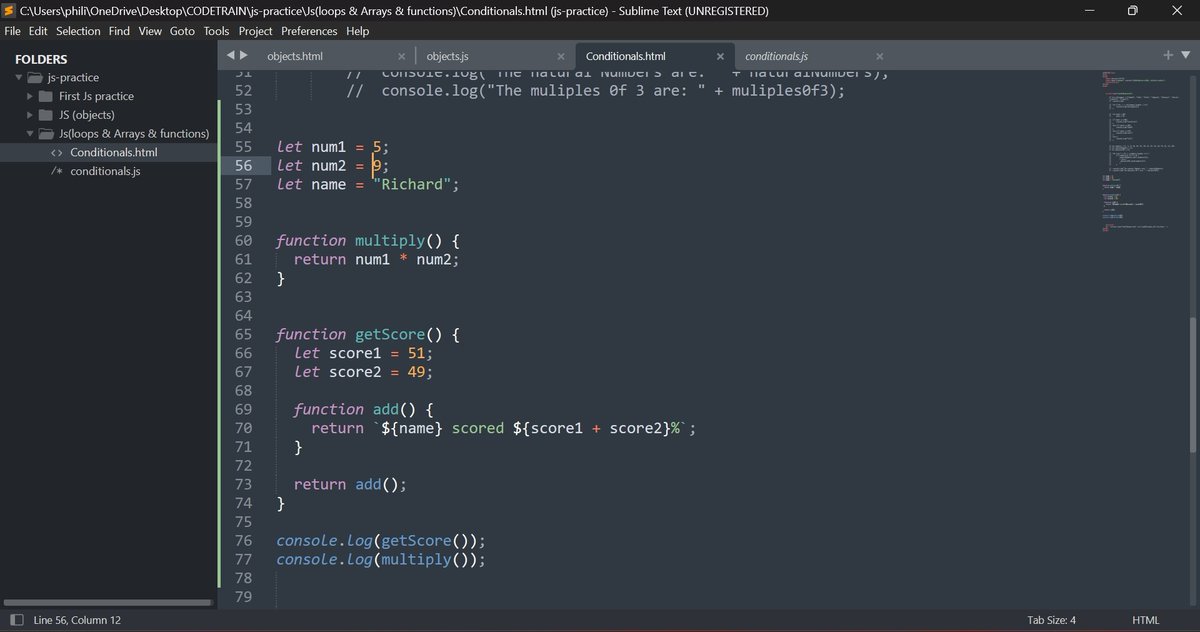Collapse the Js(loops & Arrays & functions) folder

[30, 133]
